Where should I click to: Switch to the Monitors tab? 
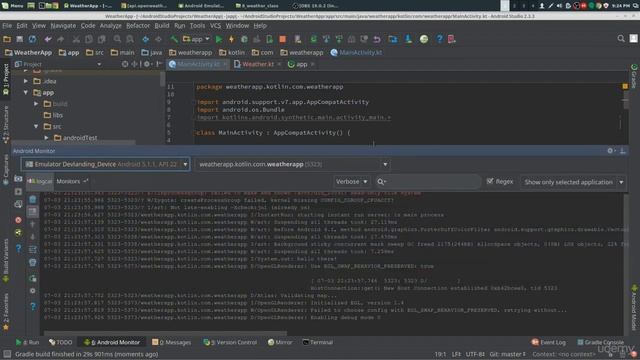72,181
